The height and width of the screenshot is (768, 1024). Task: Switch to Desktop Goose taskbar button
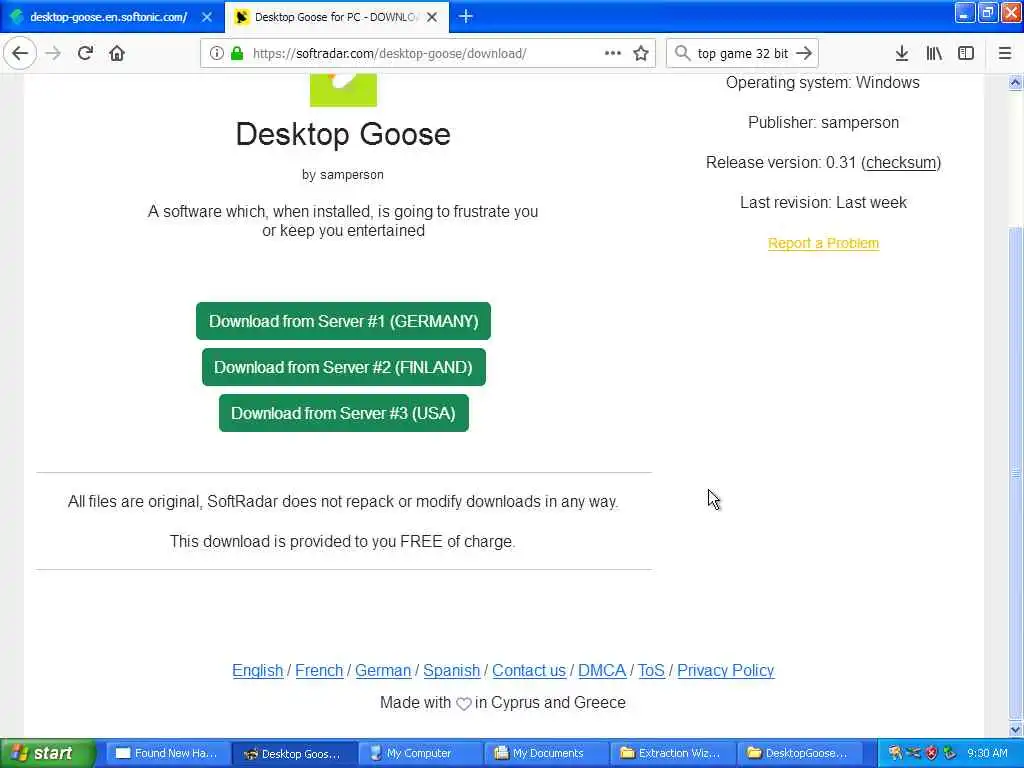(293, 754)
